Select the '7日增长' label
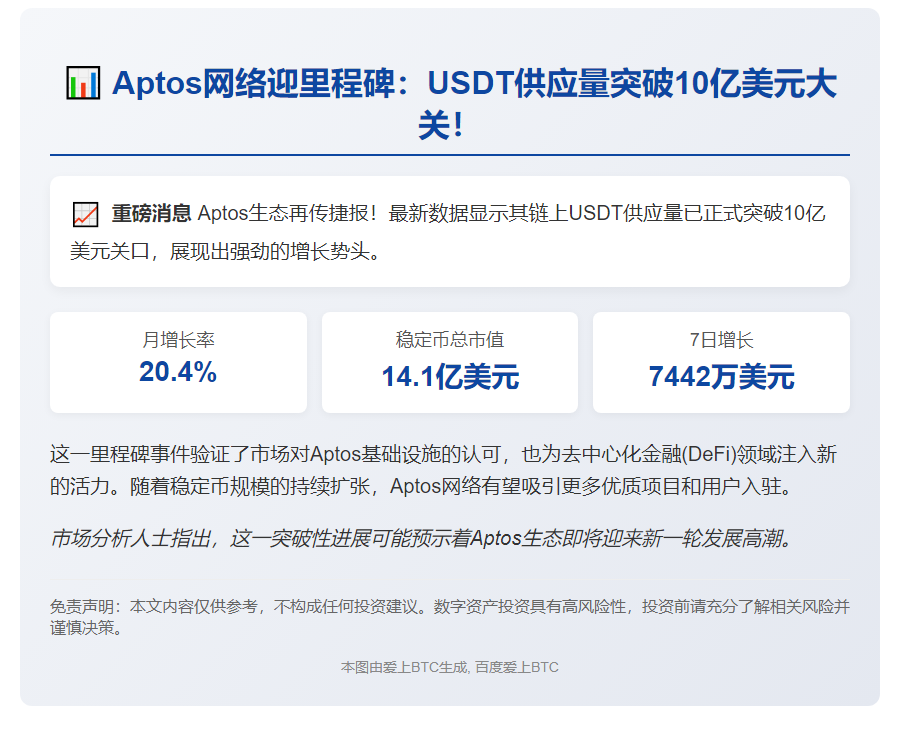This screenshot has width=900, height=737. pyautogui.click(x=721, y=340)
